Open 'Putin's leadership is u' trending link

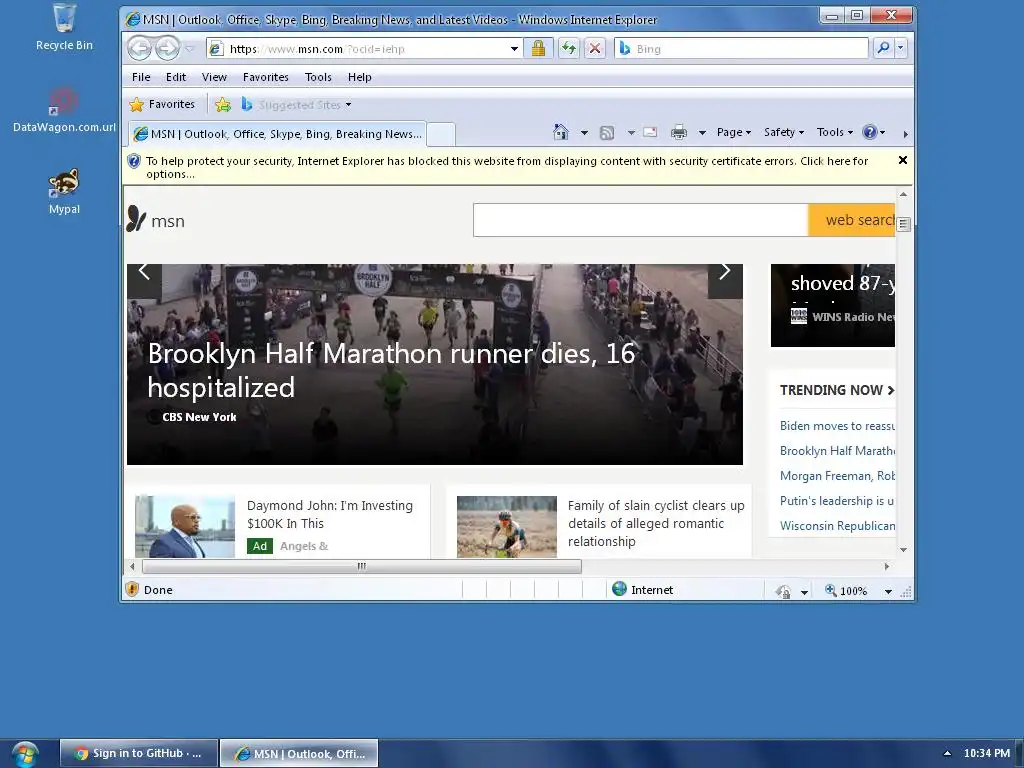837,501
